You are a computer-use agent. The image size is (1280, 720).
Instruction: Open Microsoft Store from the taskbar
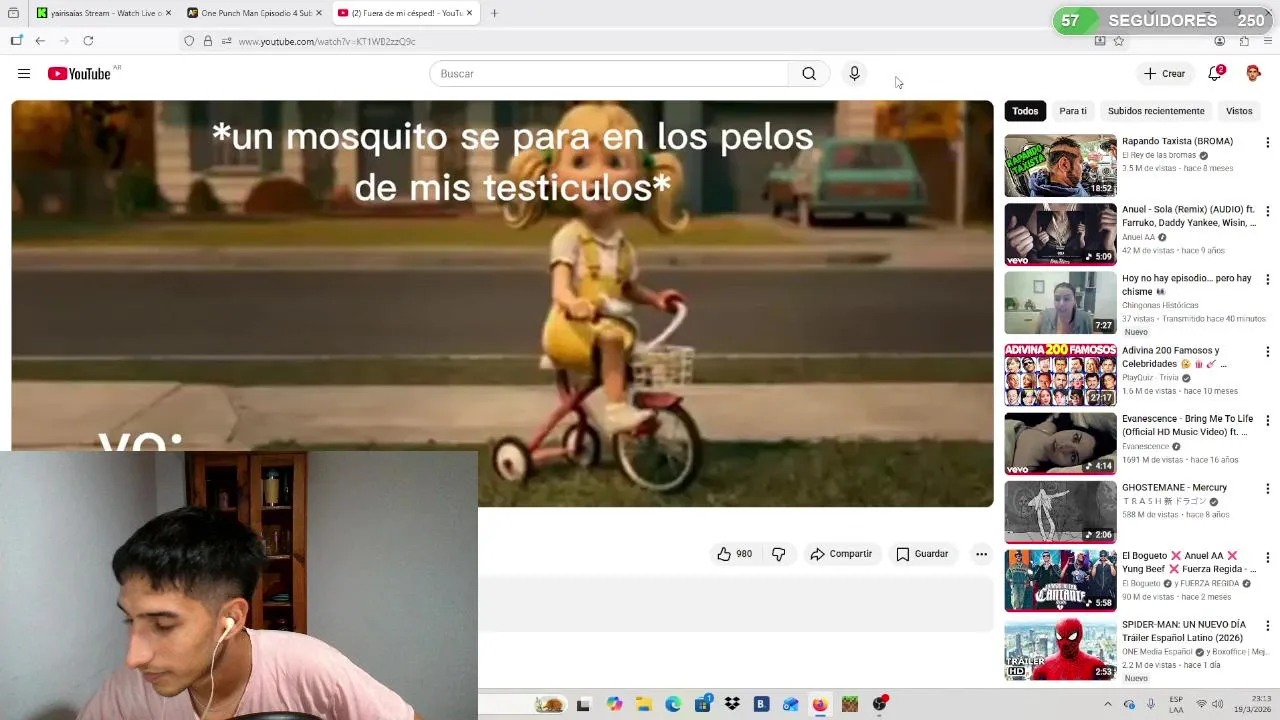[703, 704]
